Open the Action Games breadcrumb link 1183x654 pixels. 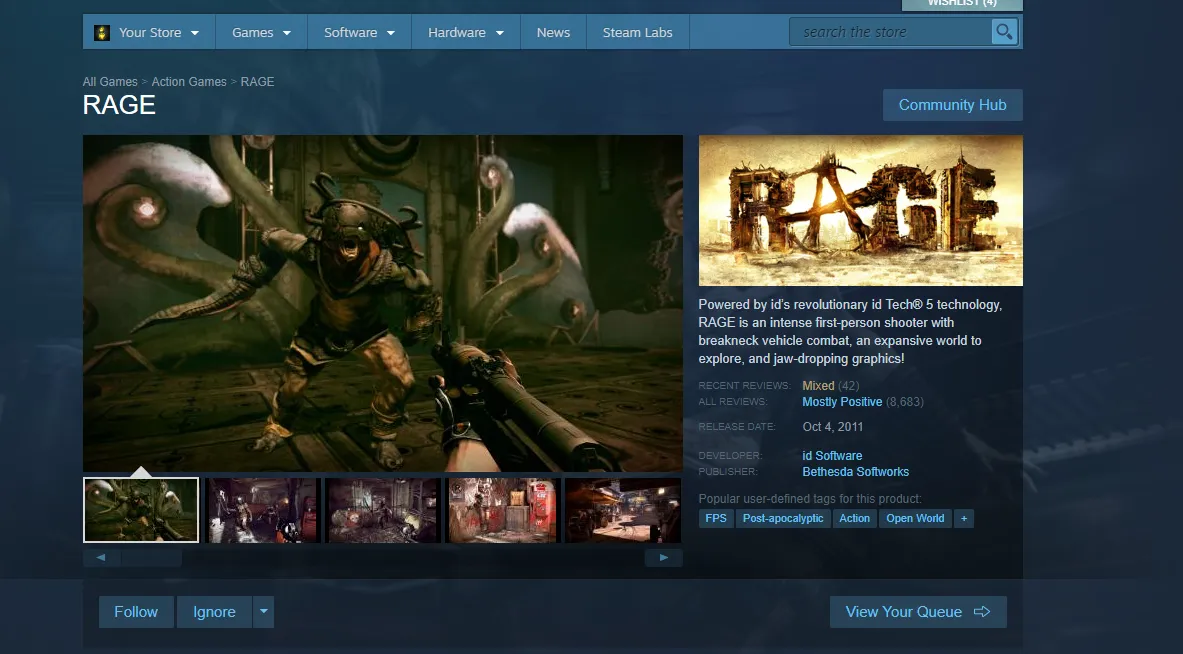coord(189,81)
